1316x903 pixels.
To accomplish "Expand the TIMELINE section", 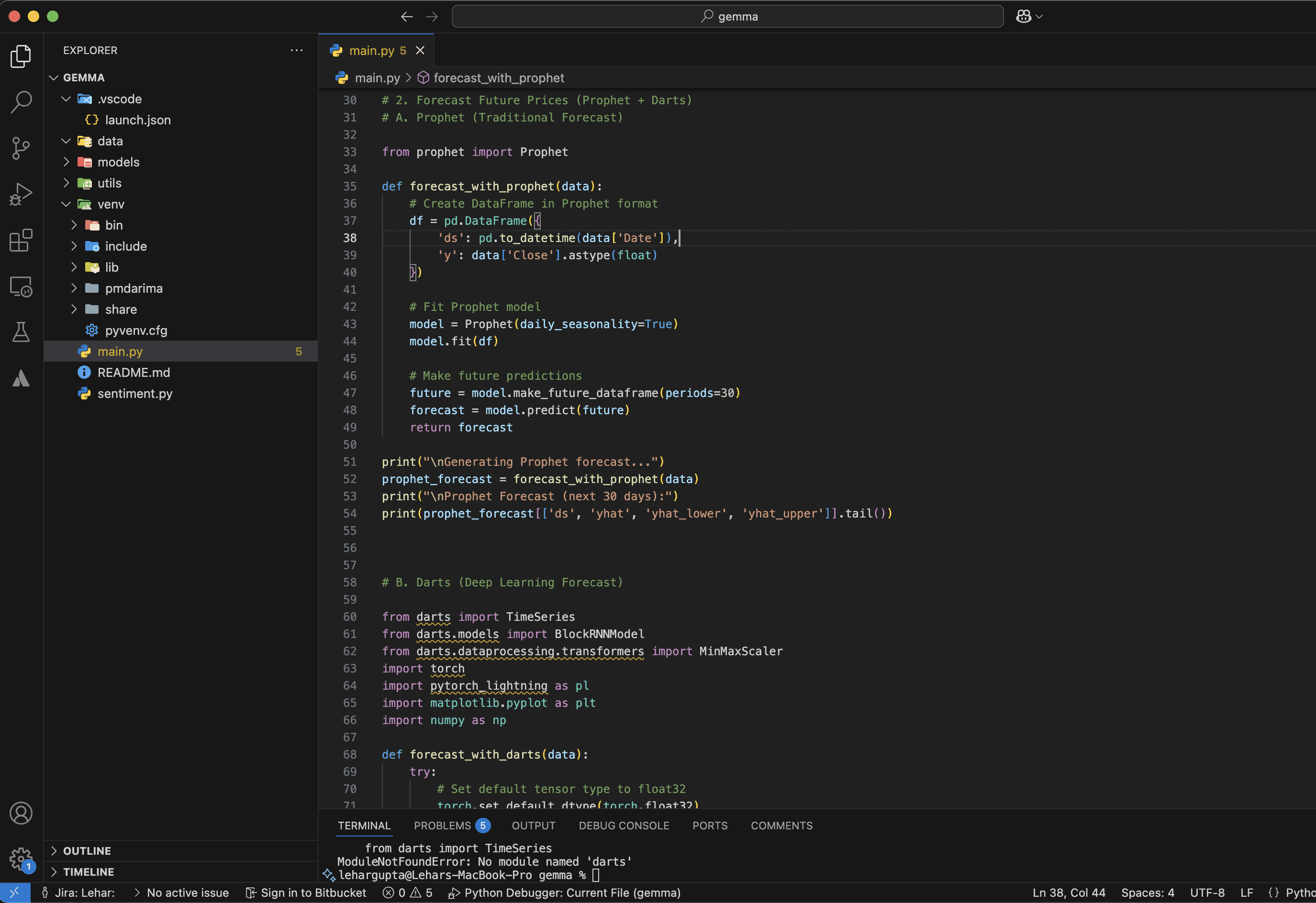I will pos(180,872).
